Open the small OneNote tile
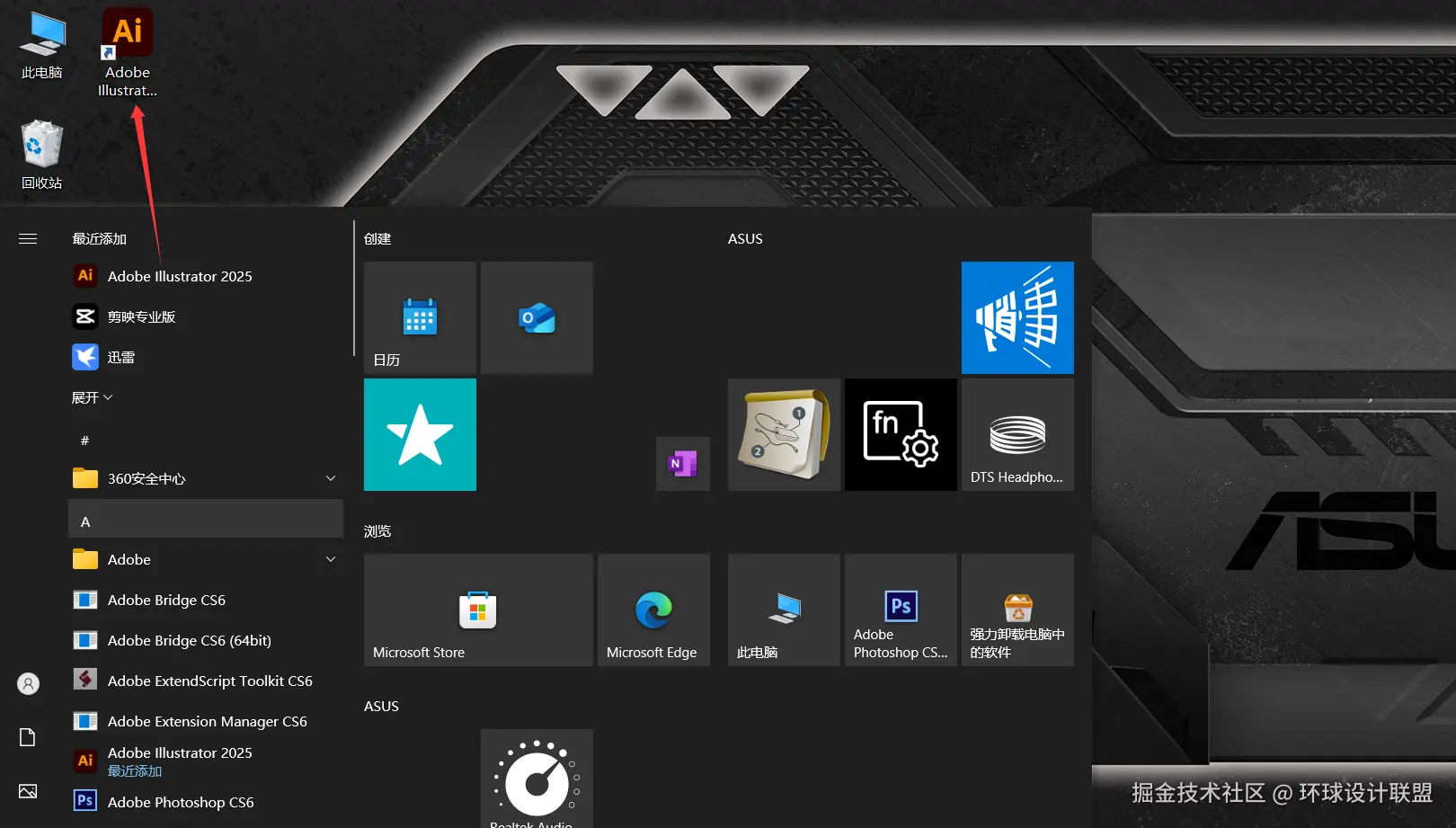Image resolution: width=1456 pixels, height=828 pixels. point(683,464)
